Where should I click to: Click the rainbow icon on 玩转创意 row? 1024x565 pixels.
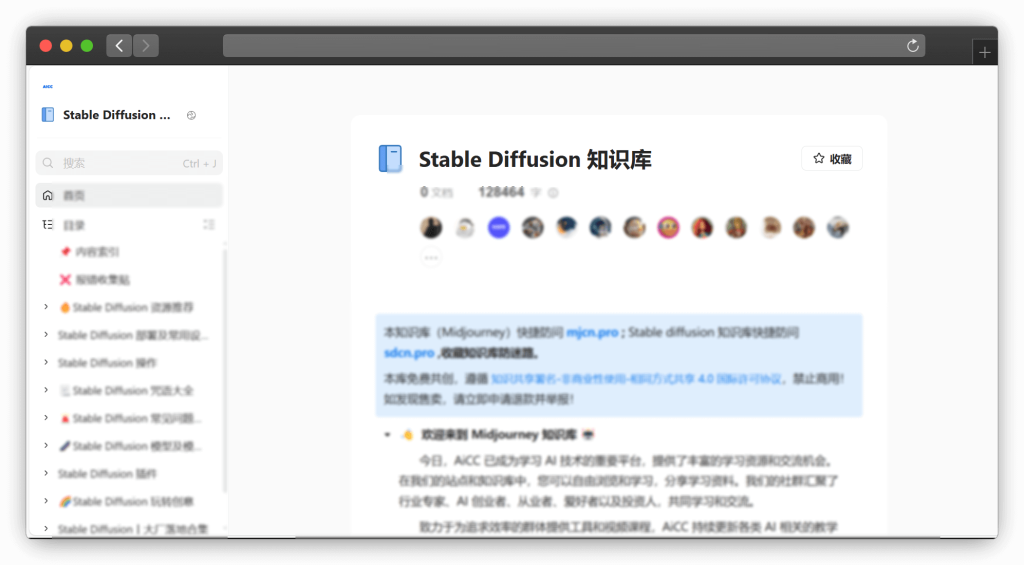[65, 502]
